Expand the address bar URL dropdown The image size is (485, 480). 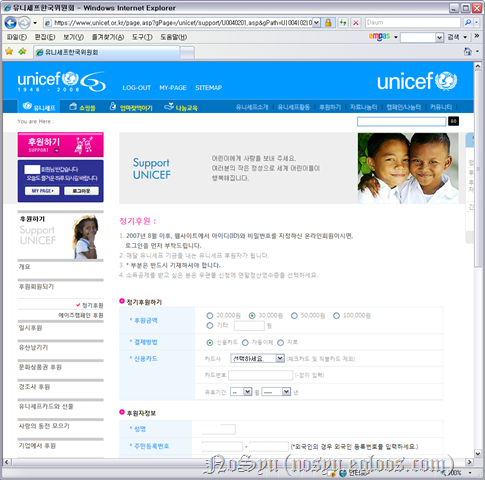[316, 23]
